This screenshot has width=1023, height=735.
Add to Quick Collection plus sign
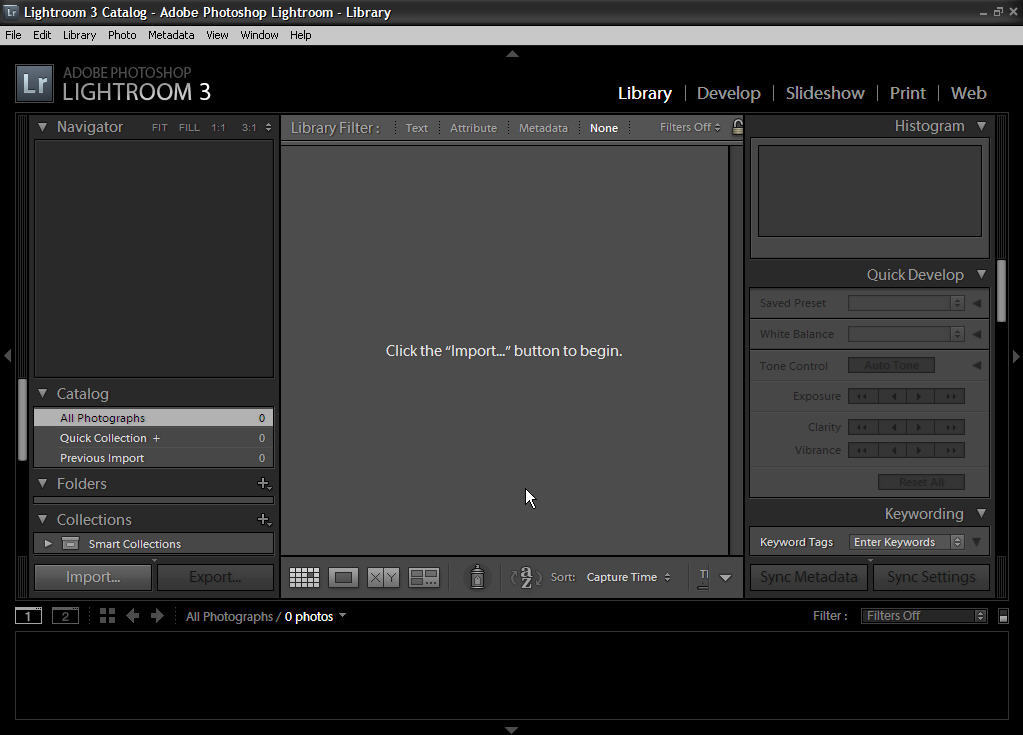click(x=157, y=438)
